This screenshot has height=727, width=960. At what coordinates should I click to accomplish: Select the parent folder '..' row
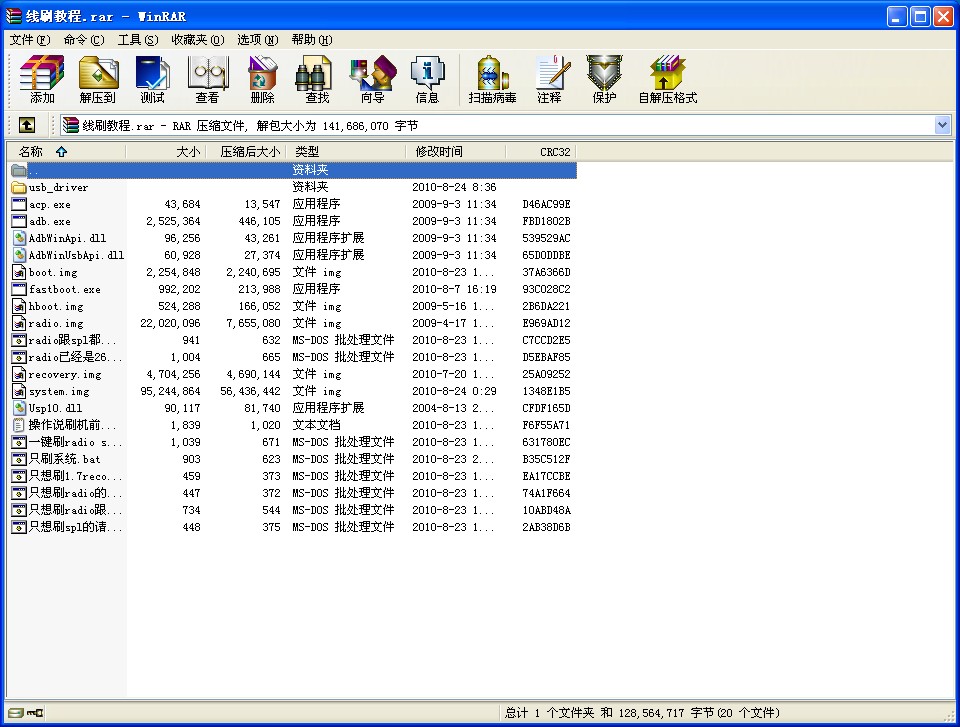click(x=293, y=170)
